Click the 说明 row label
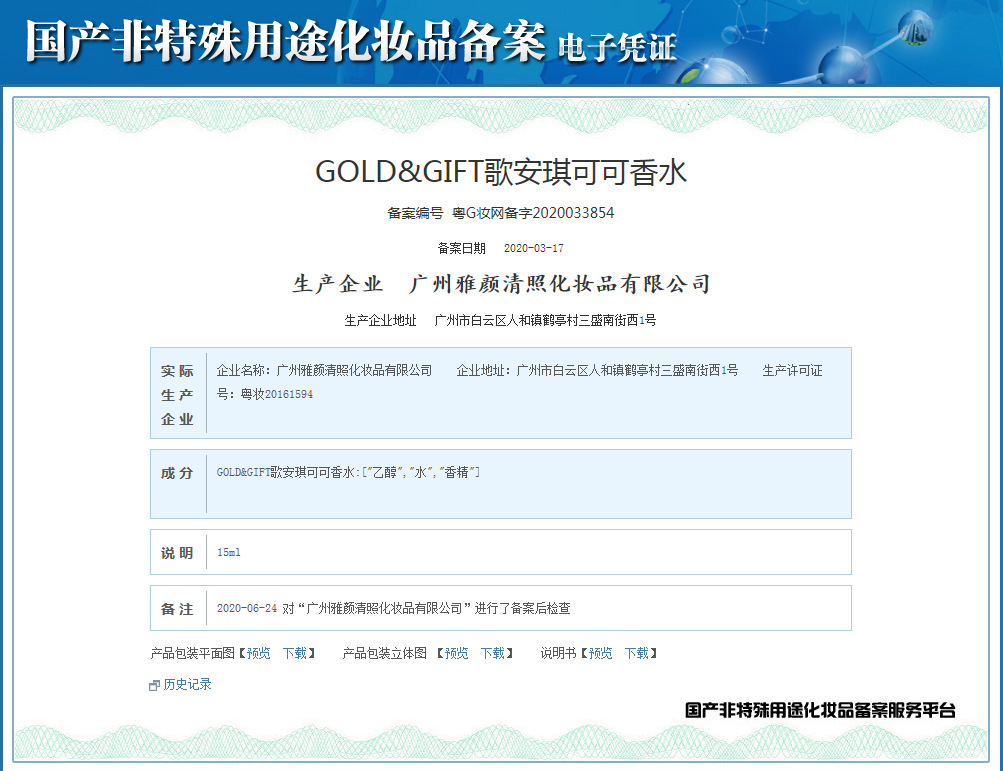Image resolution: width=1003 pixels, height=771 pixels. coord(177,553)
